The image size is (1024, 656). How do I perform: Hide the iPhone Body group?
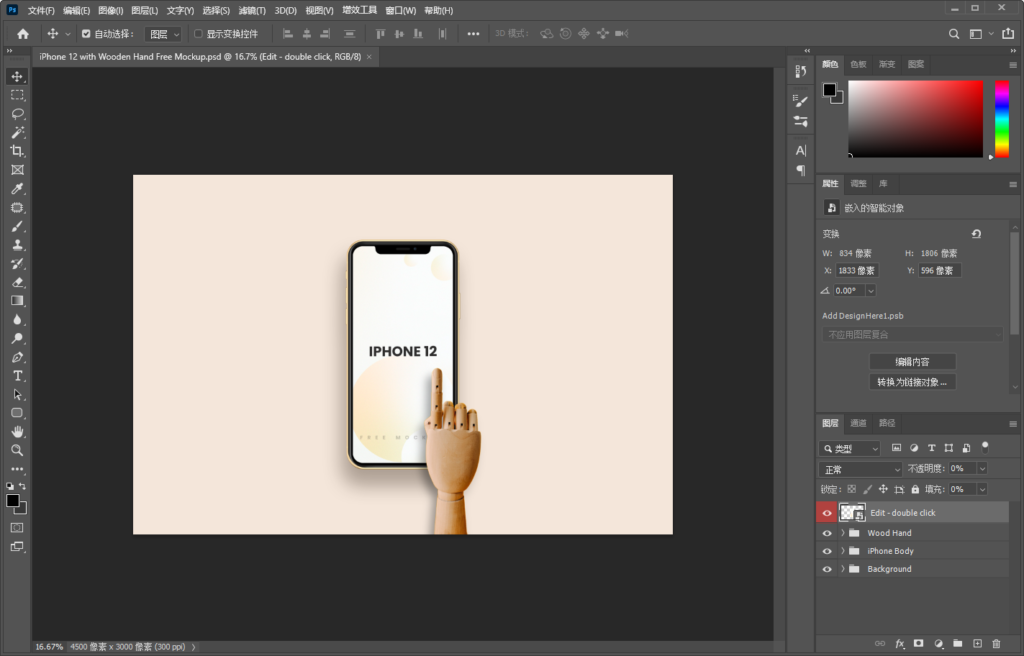pos(827,551)
